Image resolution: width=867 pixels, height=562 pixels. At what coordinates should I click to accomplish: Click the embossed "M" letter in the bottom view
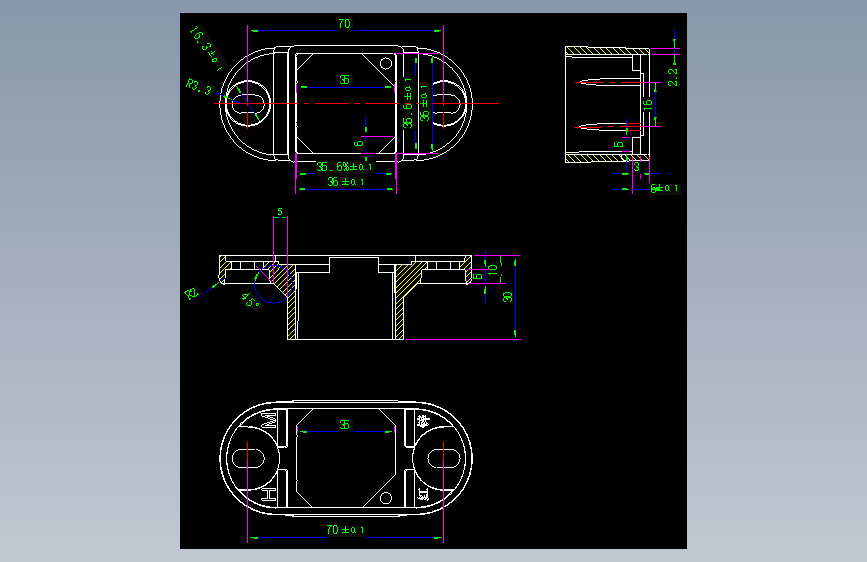point(269,420)
